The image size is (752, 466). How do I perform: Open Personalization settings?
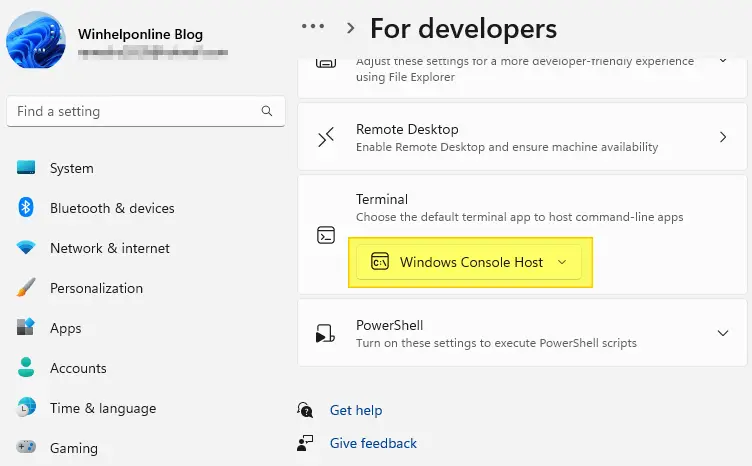click(96, 288)
